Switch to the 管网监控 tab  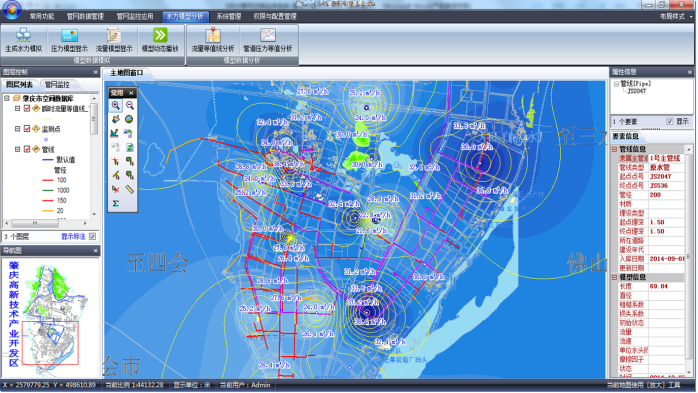[57, 85]
